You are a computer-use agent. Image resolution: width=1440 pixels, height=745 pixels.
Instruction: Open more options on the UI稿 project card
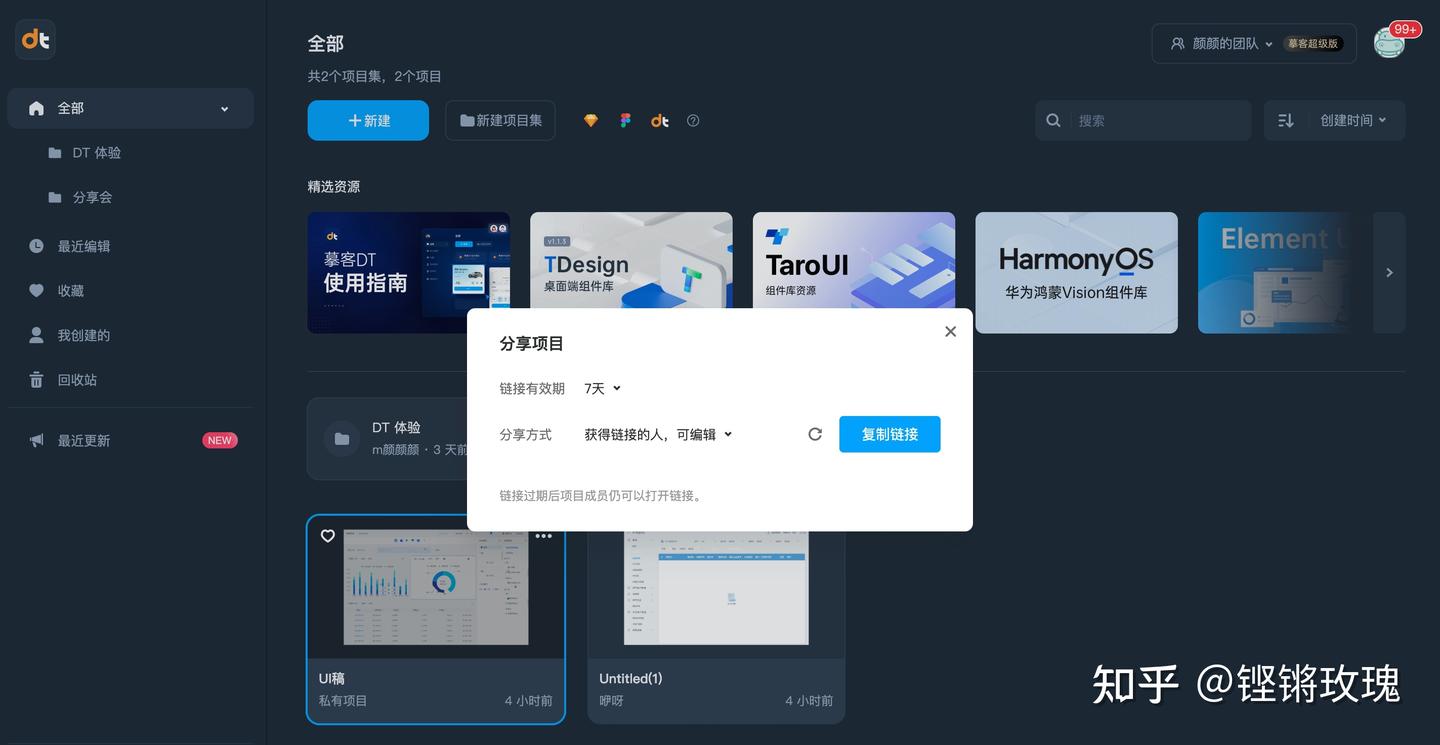543,535
